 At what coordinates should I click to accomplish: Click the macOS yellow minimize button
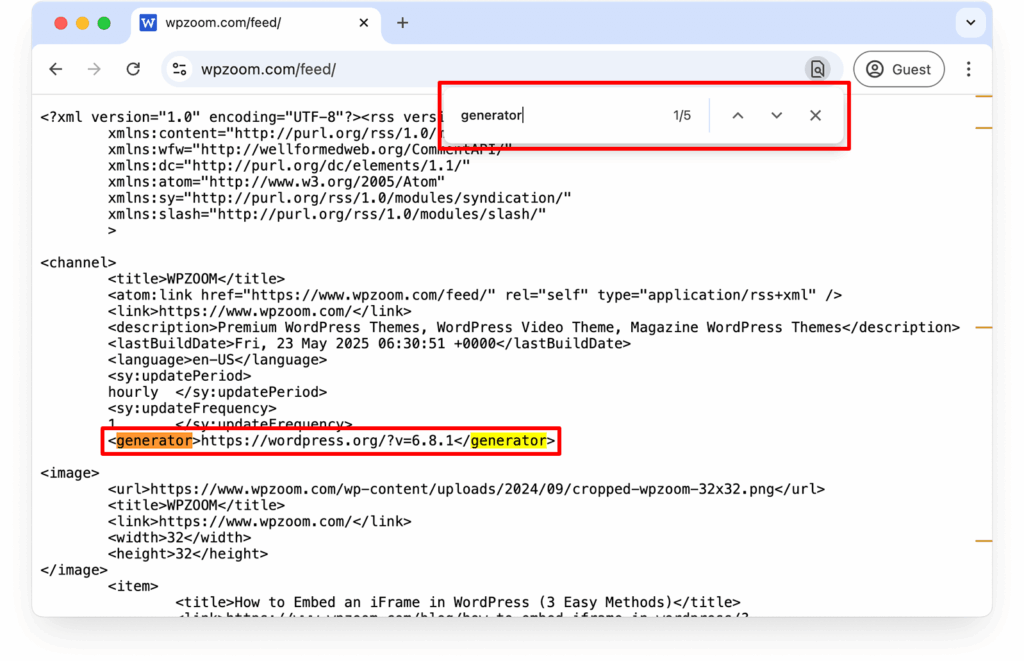[82, 23]
